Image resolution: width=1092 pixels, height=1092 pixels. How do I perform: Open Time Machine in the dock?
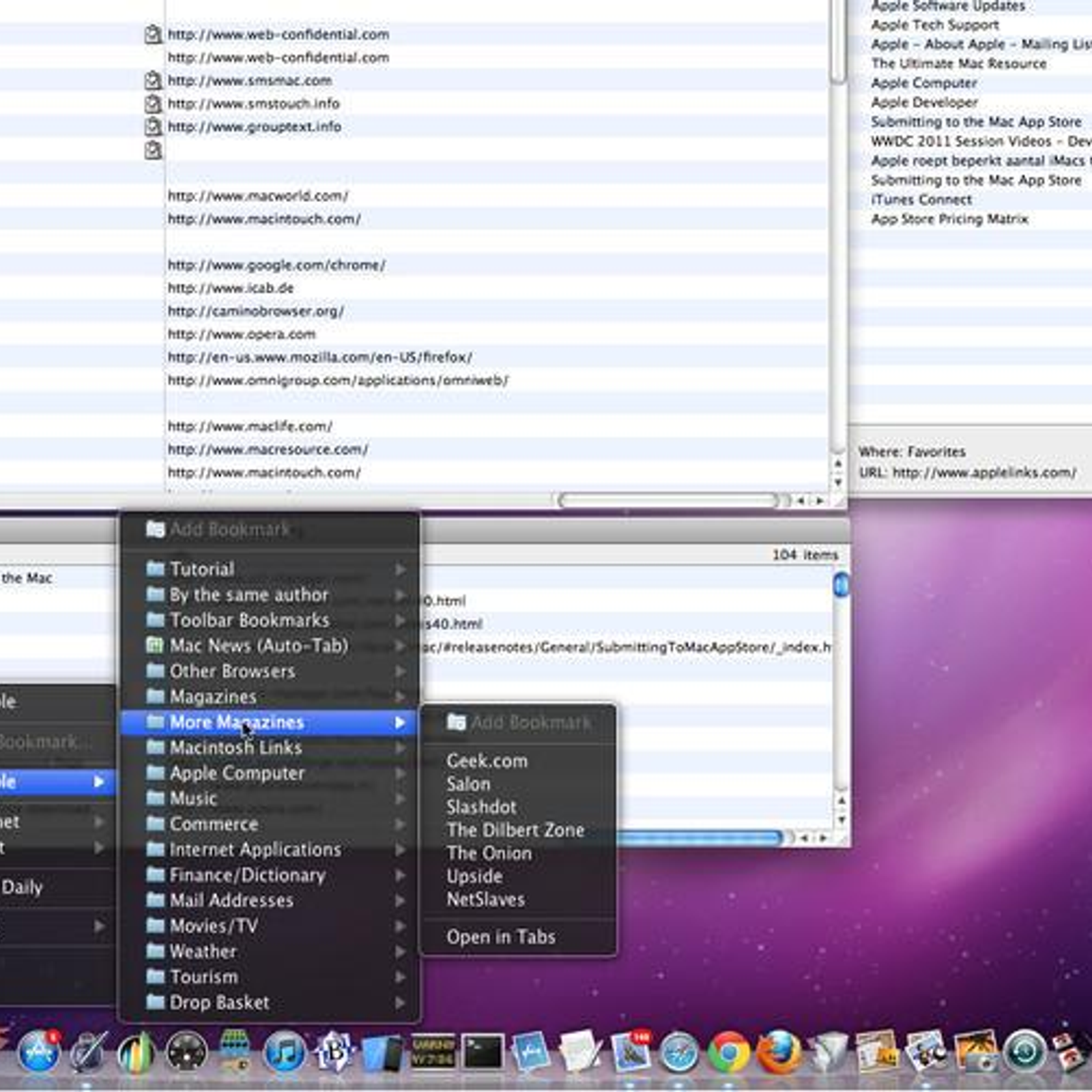[x=1025, y=1052]
